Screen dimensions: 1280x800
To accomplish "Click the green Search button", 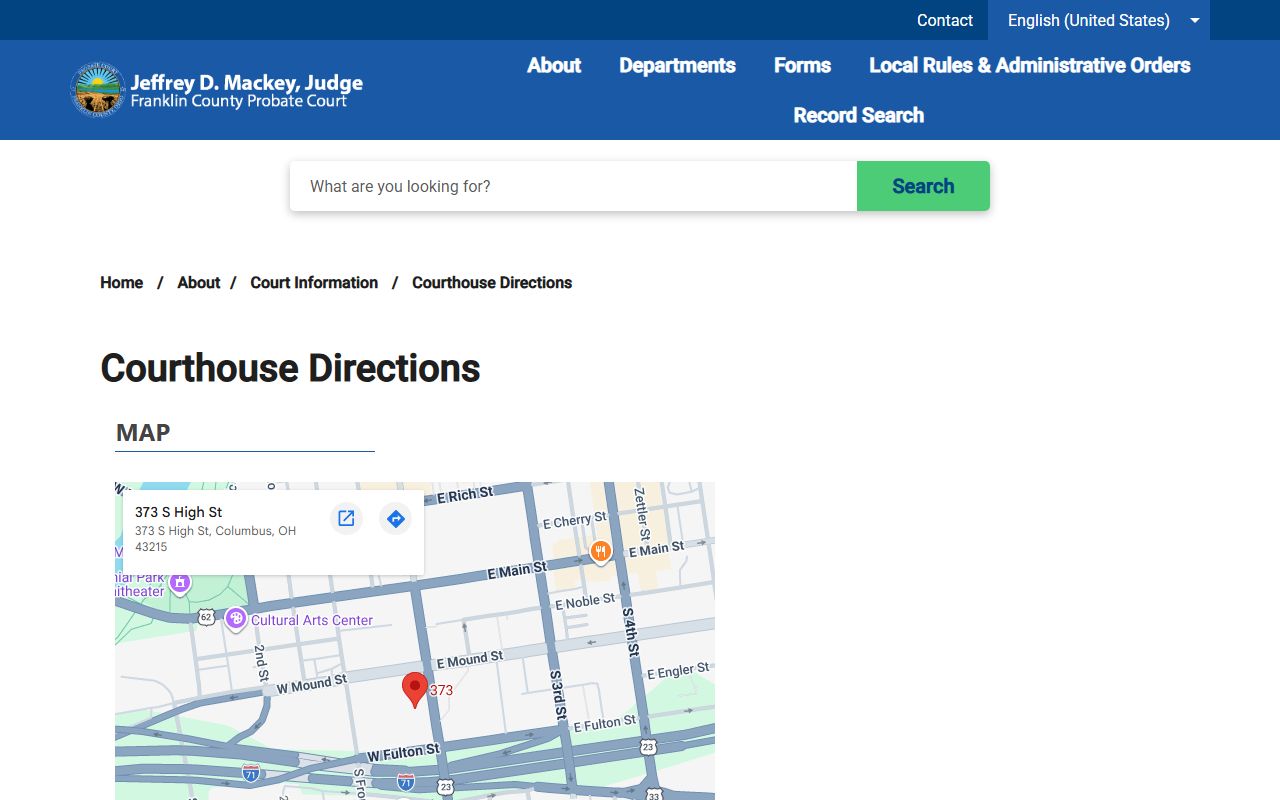I will pyautogui.click(x=923, y=186).
